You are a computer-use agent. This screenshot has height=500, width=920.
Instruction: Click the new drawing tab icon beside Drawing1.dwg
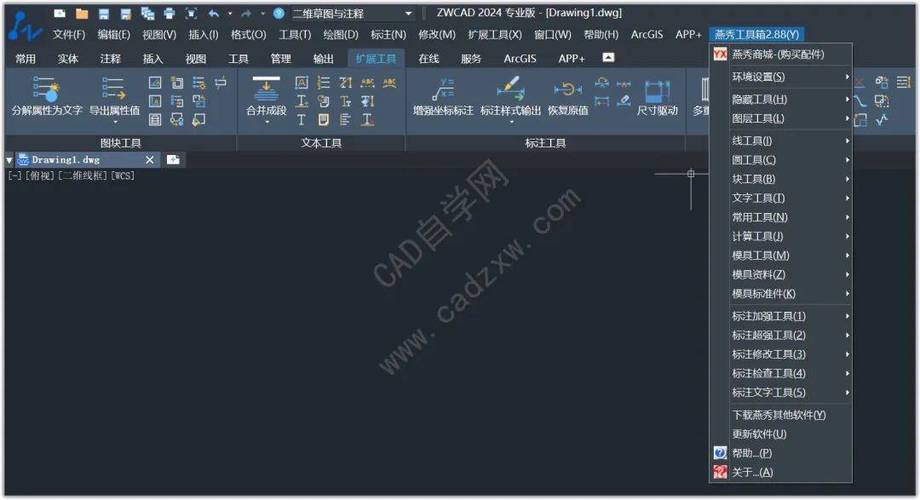click(x=173, y=160)
